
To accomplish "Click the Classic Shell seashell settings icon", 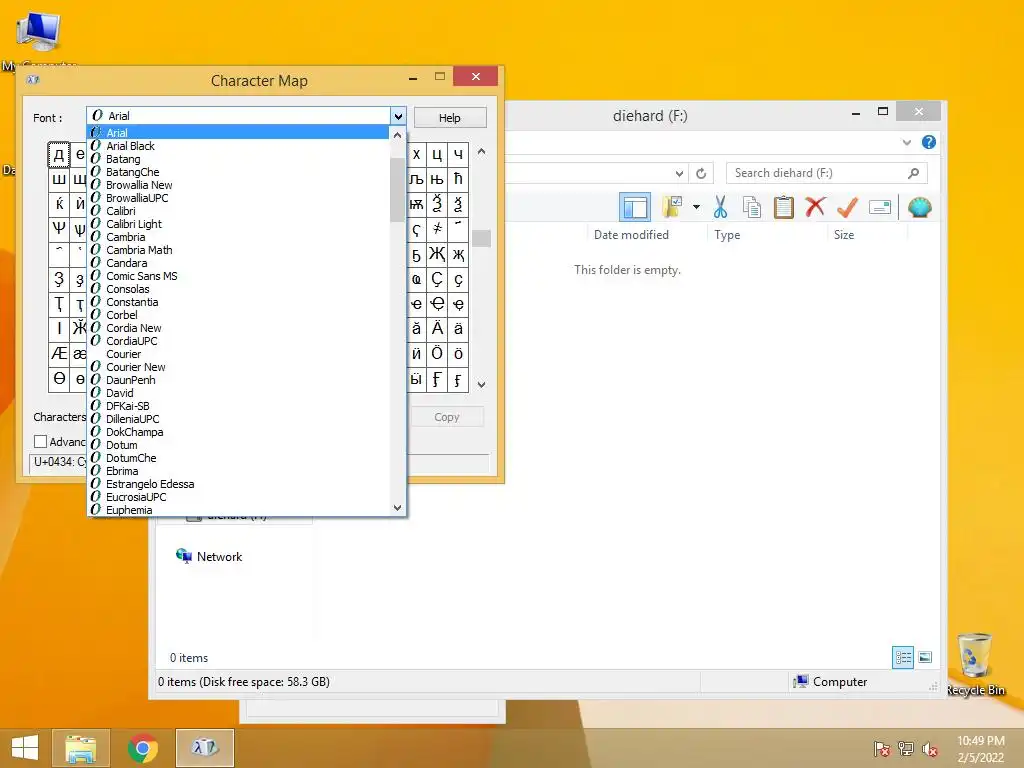I will tap(920, 208).
